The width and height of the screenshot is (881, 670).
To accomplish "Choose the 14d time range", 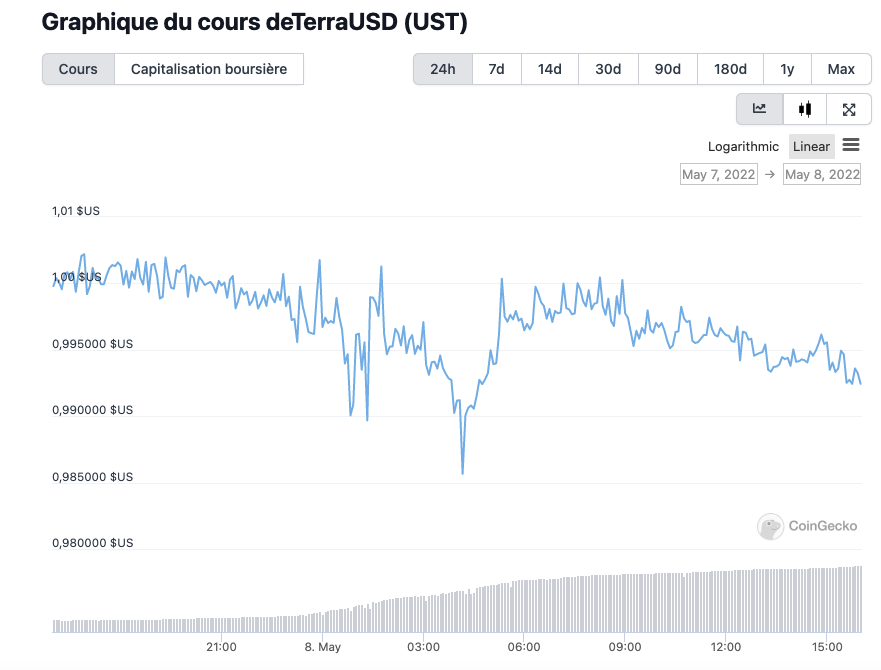I will click(x=549, y=69).
